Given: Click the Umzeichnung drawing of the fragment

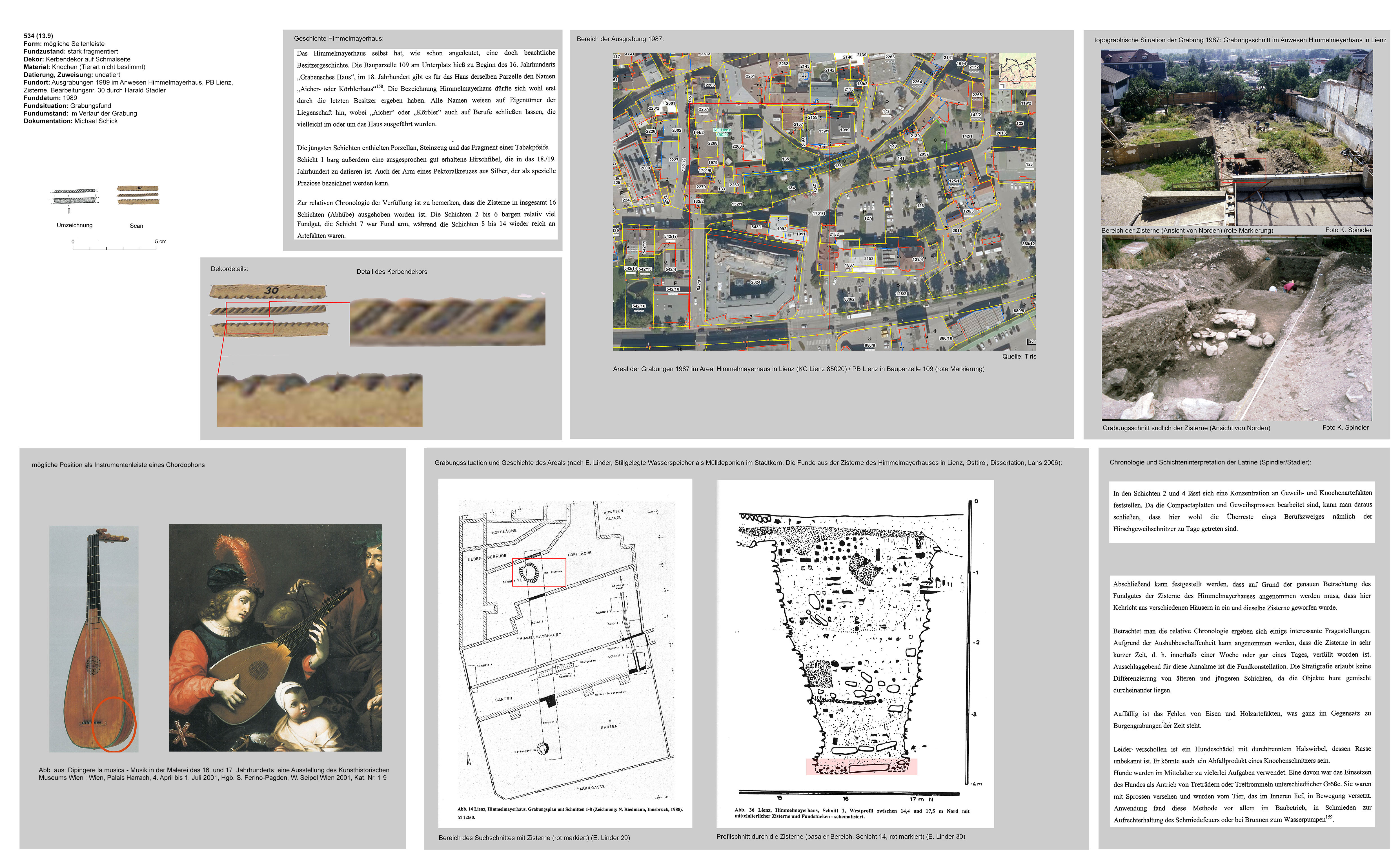Looking at the screenshot, I should [x=75, y=196].
